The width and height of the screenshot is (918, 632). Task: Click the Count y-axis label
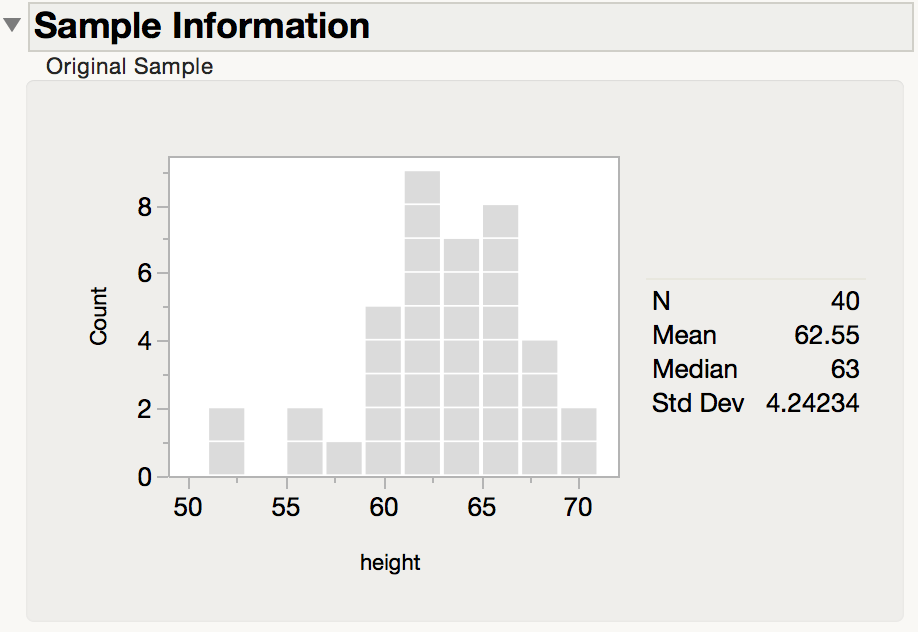pos(98,316)
